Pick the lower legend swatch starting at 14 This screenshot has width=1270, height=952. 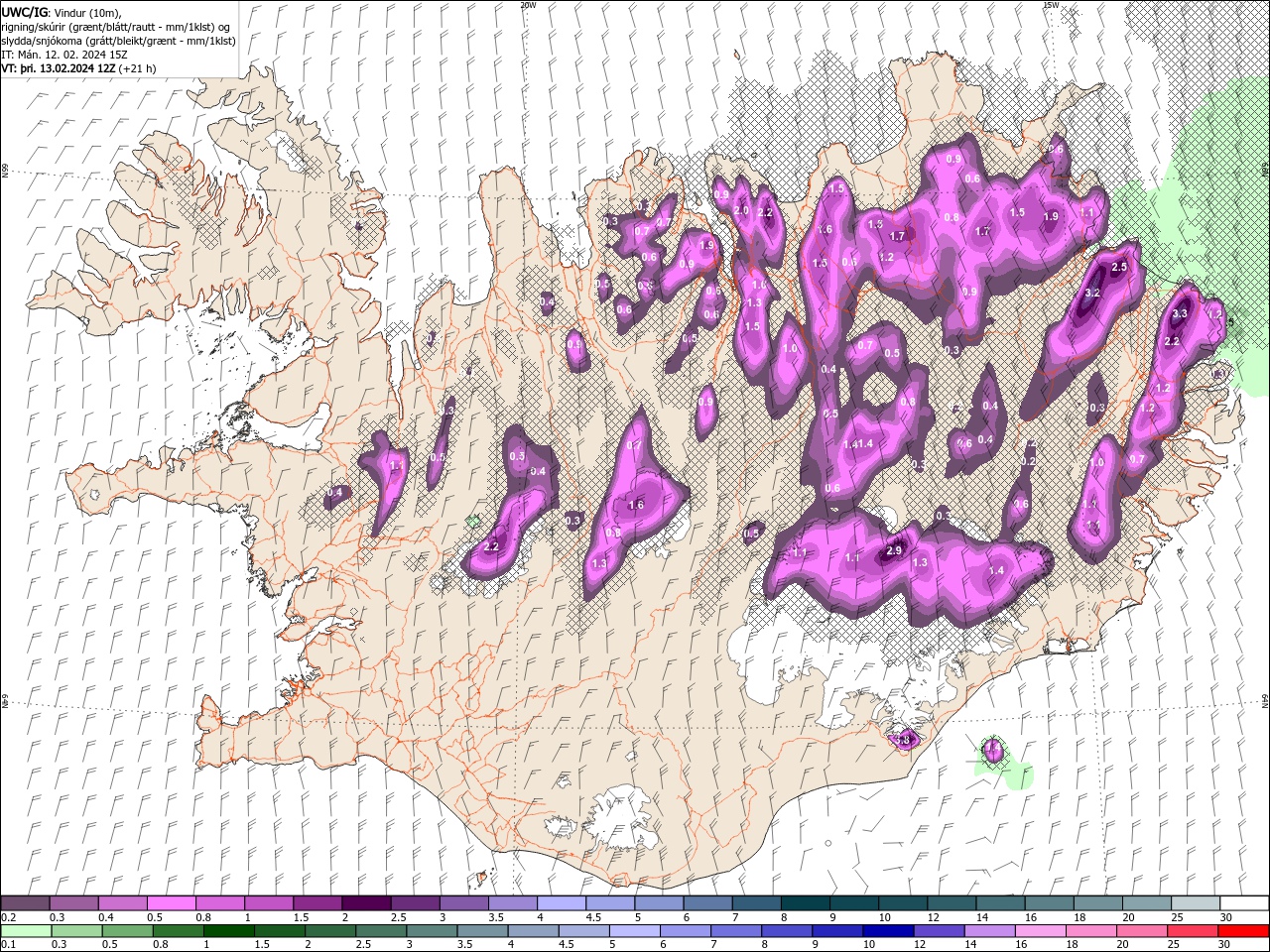tap(990, 931)
